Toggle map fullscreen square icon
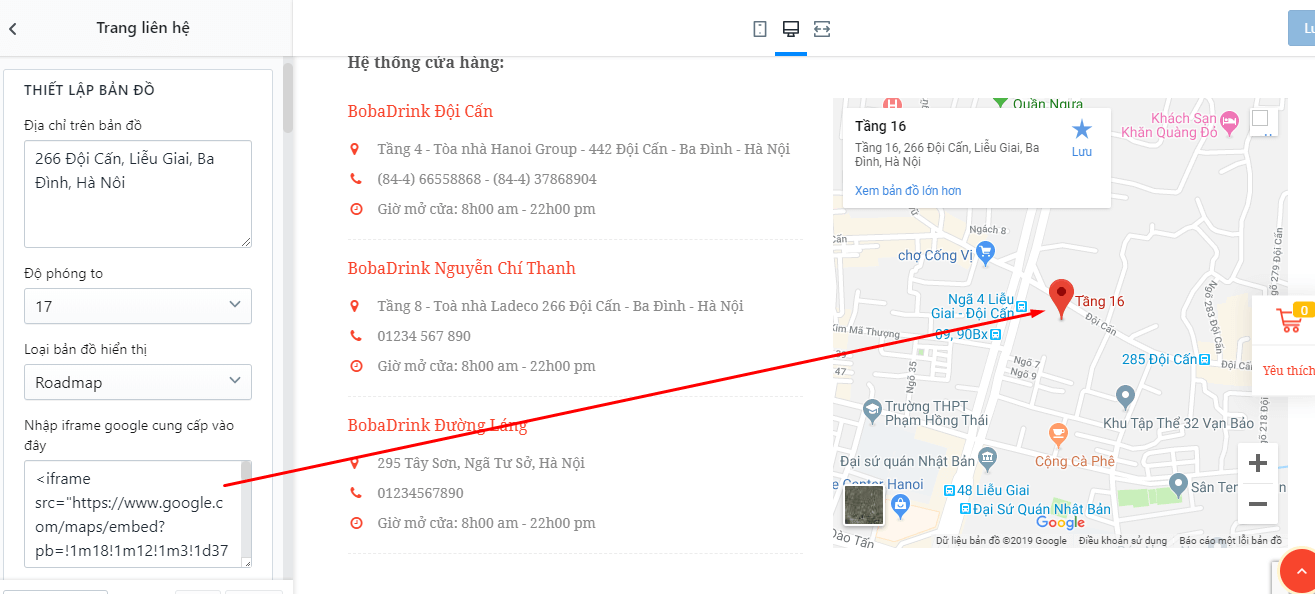 pyautogui.click(x=1259, y=119)
